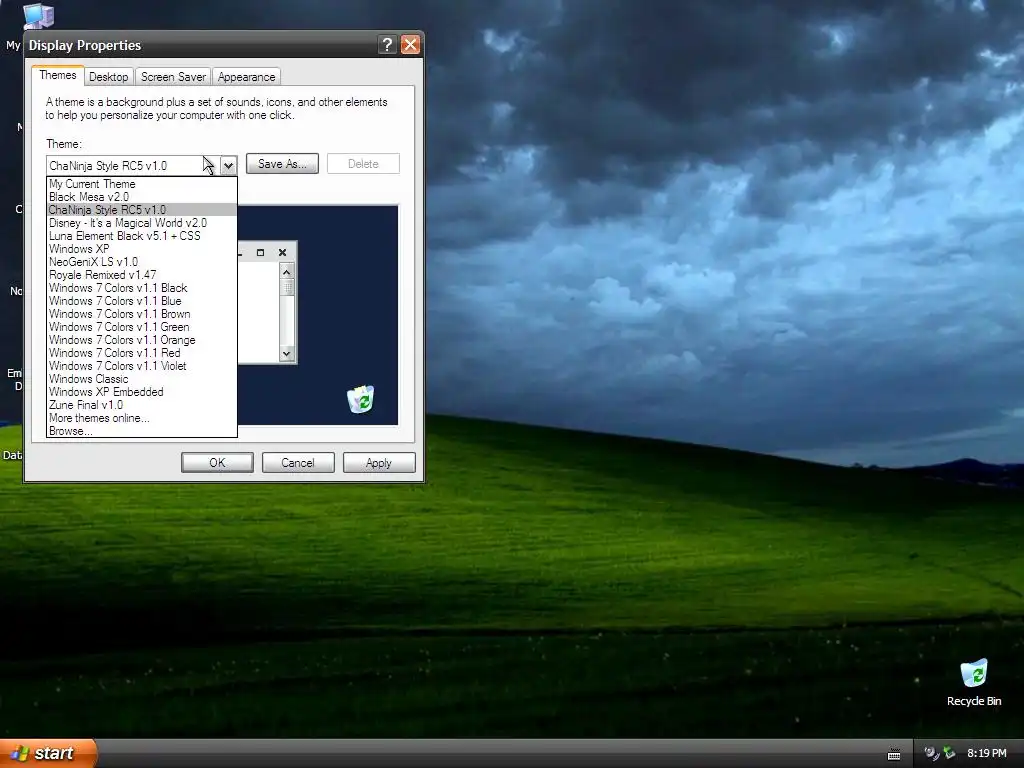The width and height of the screenshot is (1024, 768).
Task: Choose the Windows Classic theme
Action: [142, 379]
